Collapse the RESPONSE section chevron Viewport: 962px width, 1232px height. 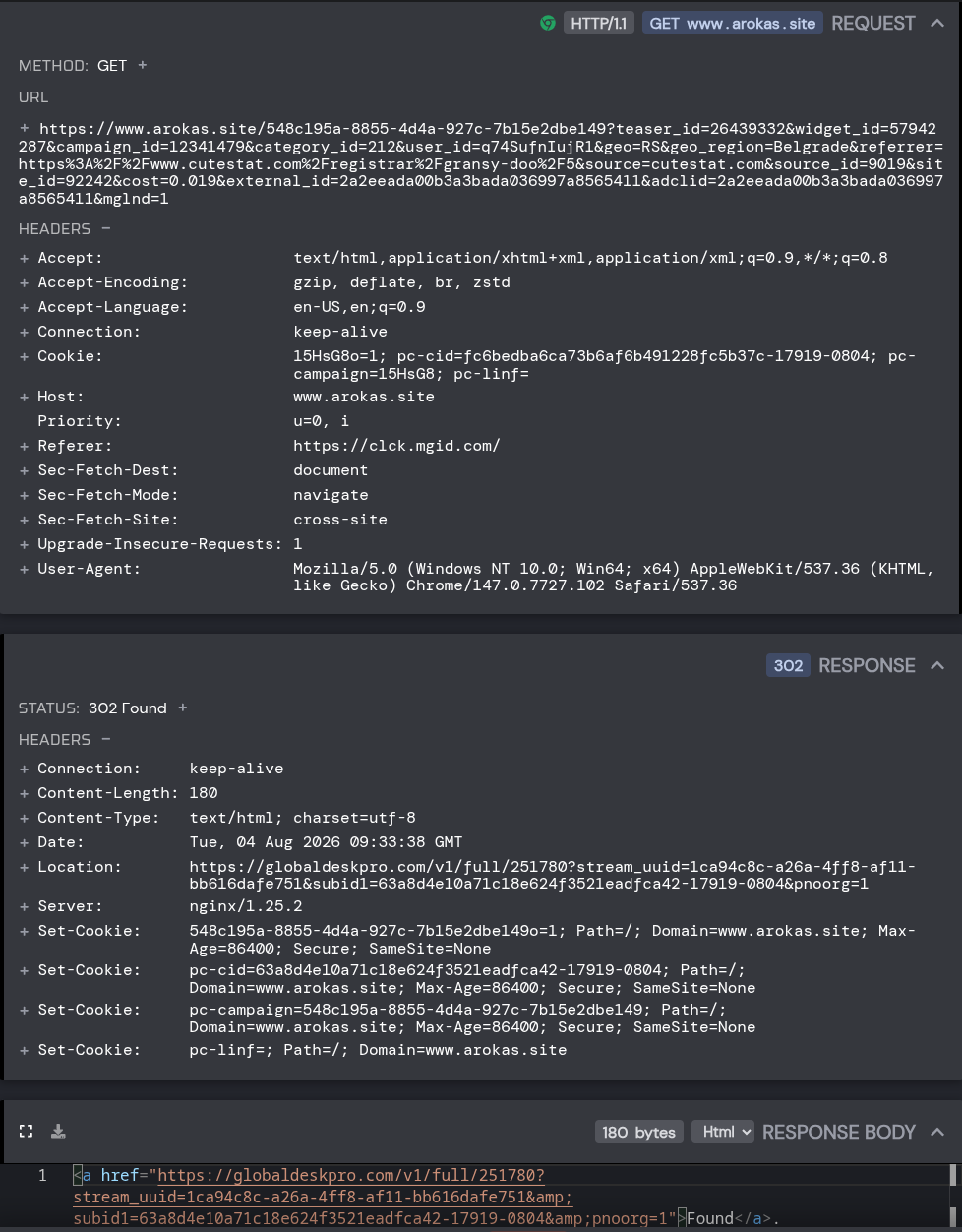coord(936,665)
